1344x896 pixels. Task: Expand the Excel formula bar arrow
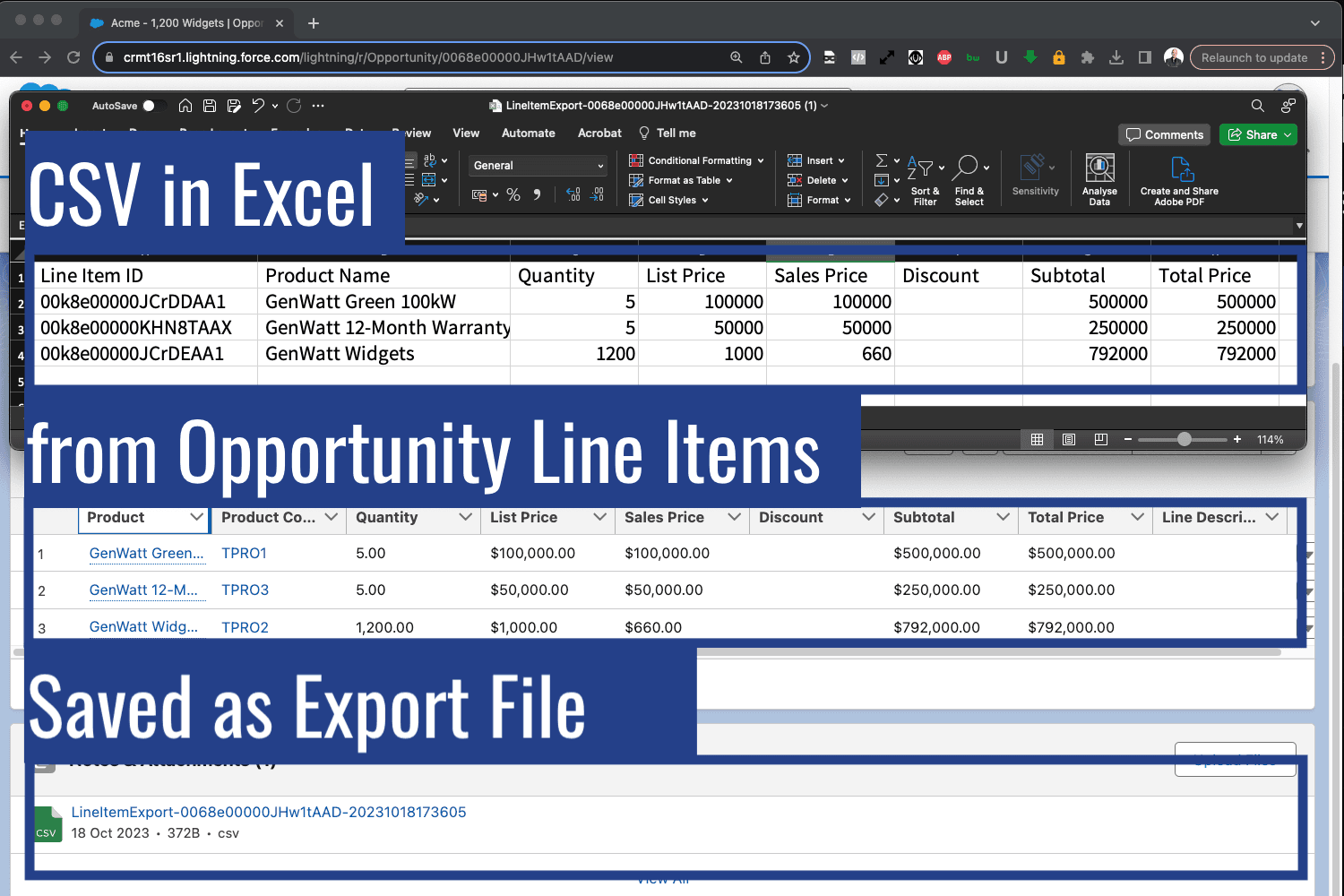1299,226
